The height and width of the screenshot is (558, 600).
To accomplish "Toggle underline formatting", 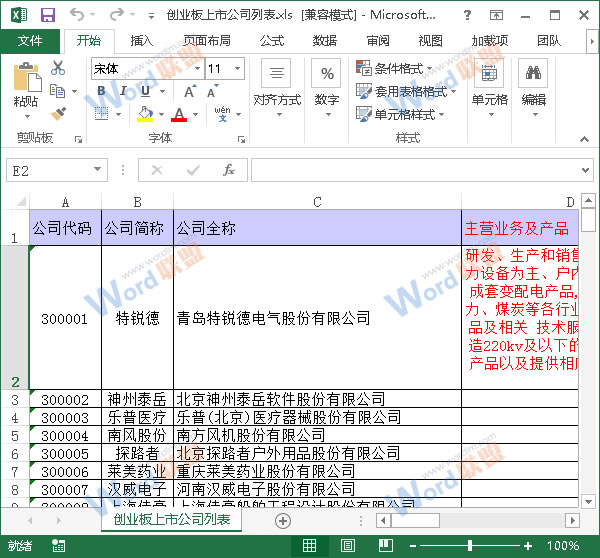I will click(x=145, y=91).
